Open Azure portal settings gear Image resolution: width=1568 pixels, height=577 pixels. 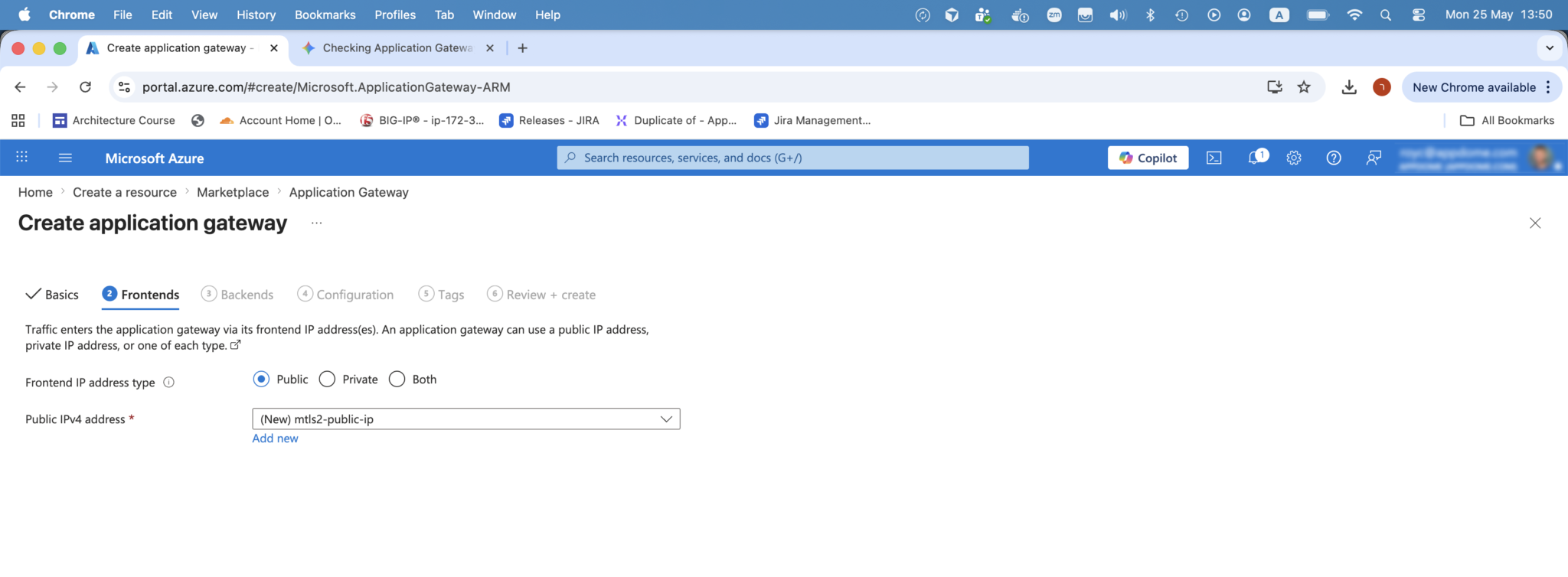pos(1294,158)
